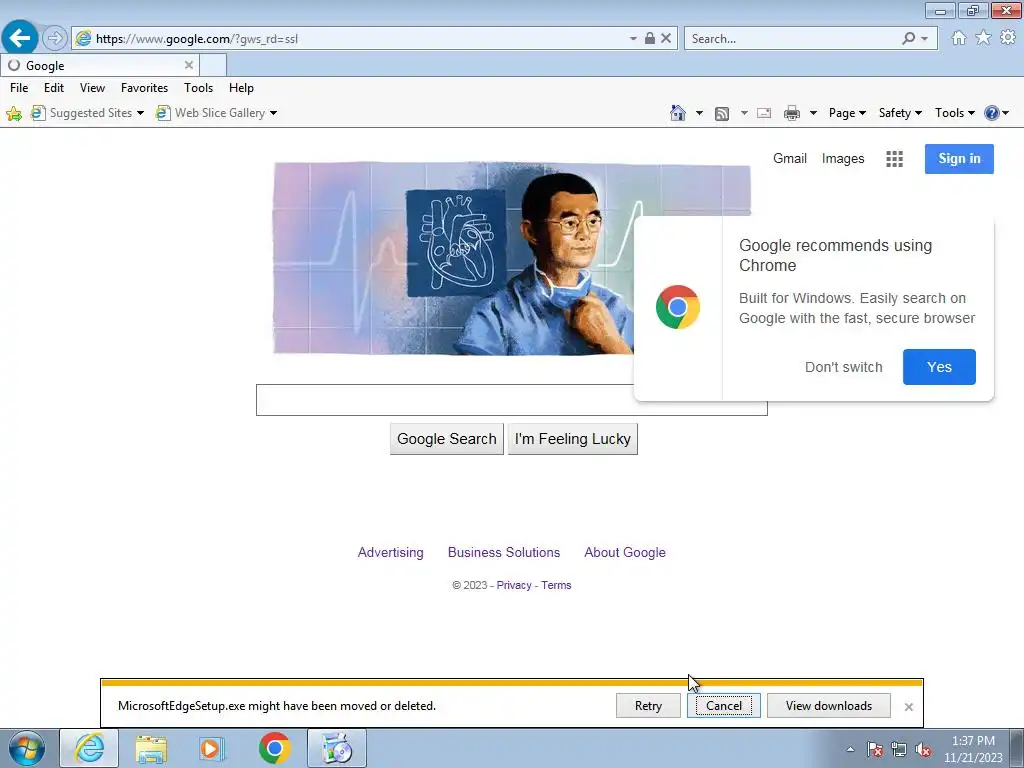The image size is (1024, 768).
Task: Click the installer disc taskbar icon
Action: coord(337,748)
